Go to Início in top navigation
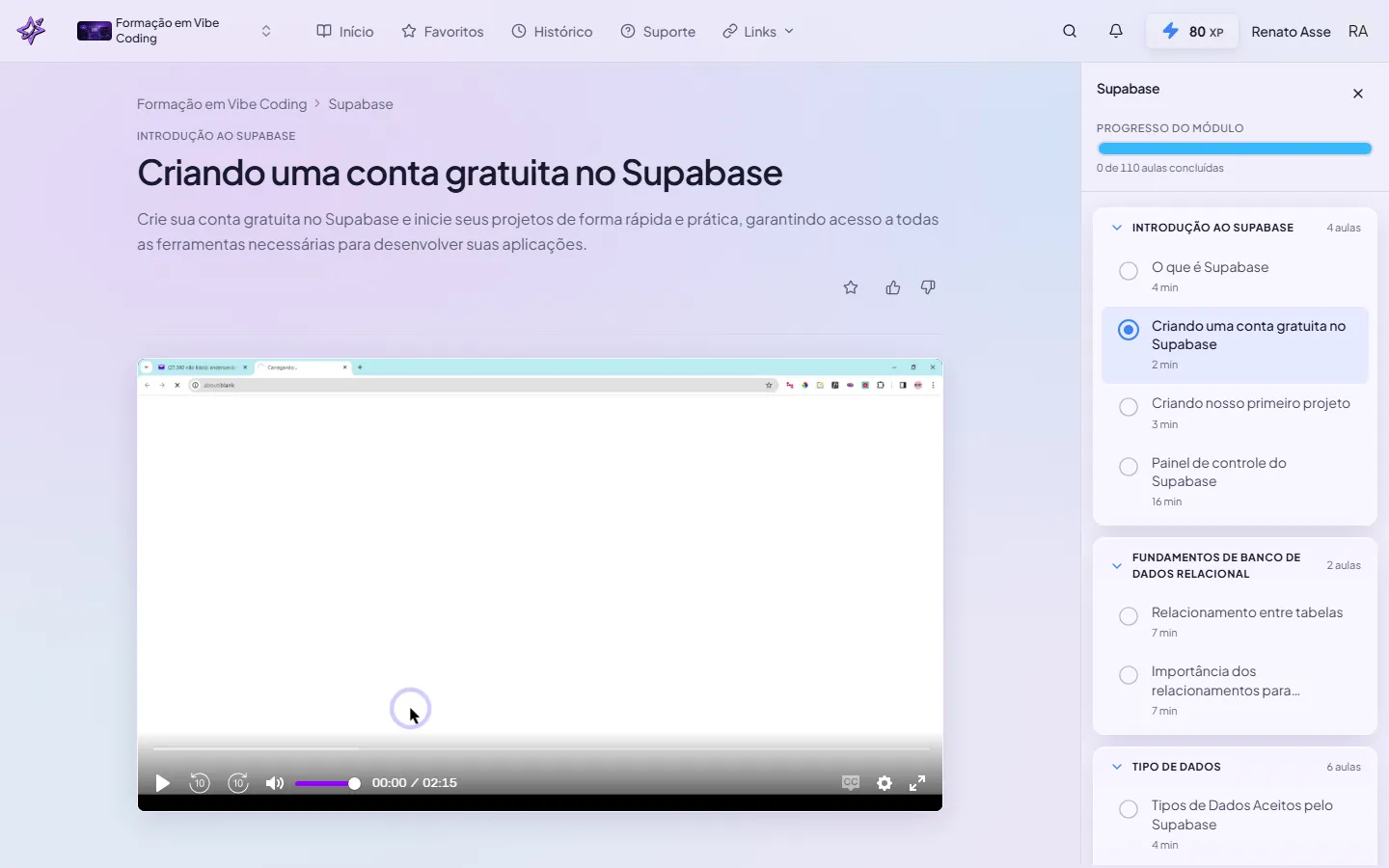The image size is (1389, 868). pos(345,32)
